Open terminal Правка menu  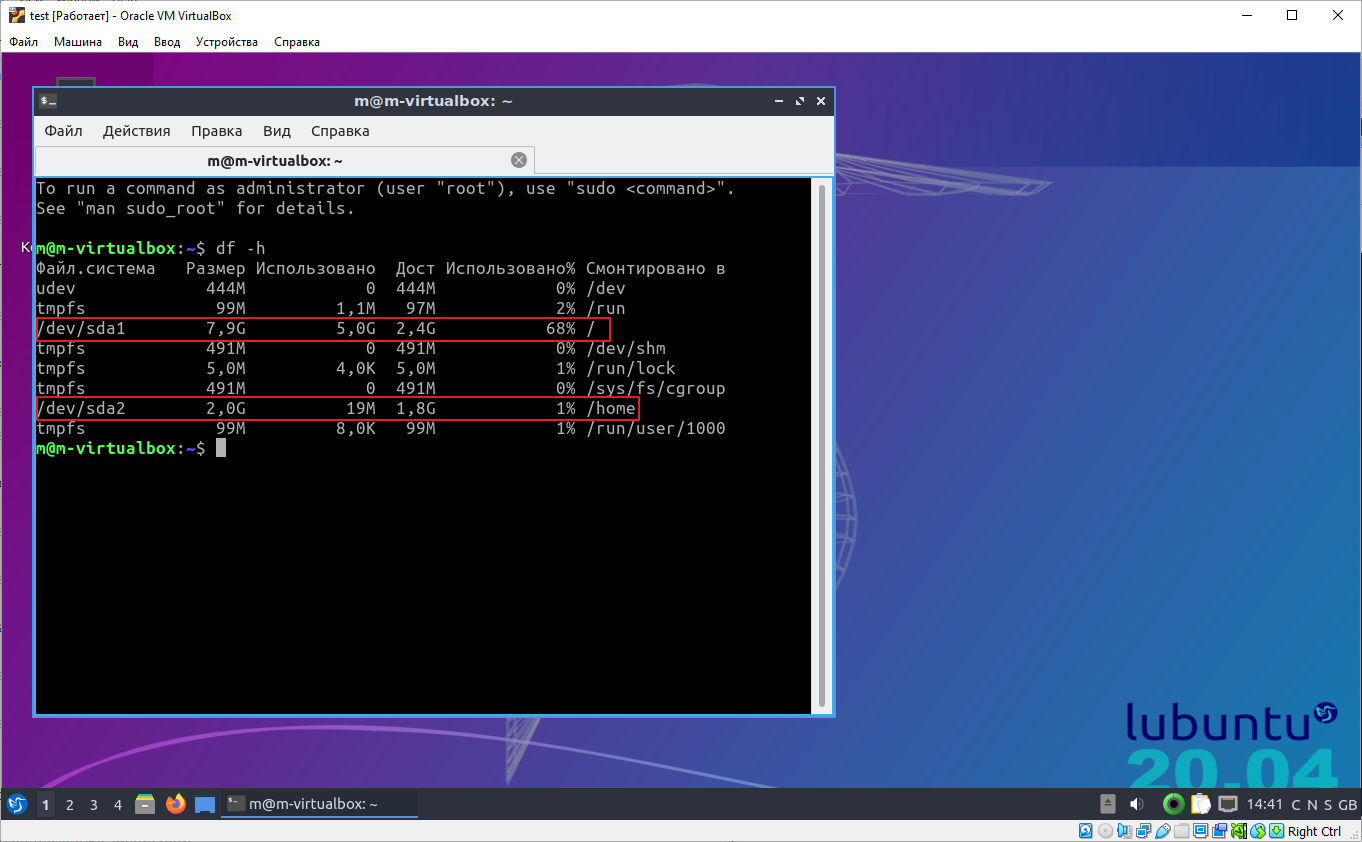coord(216,131)
